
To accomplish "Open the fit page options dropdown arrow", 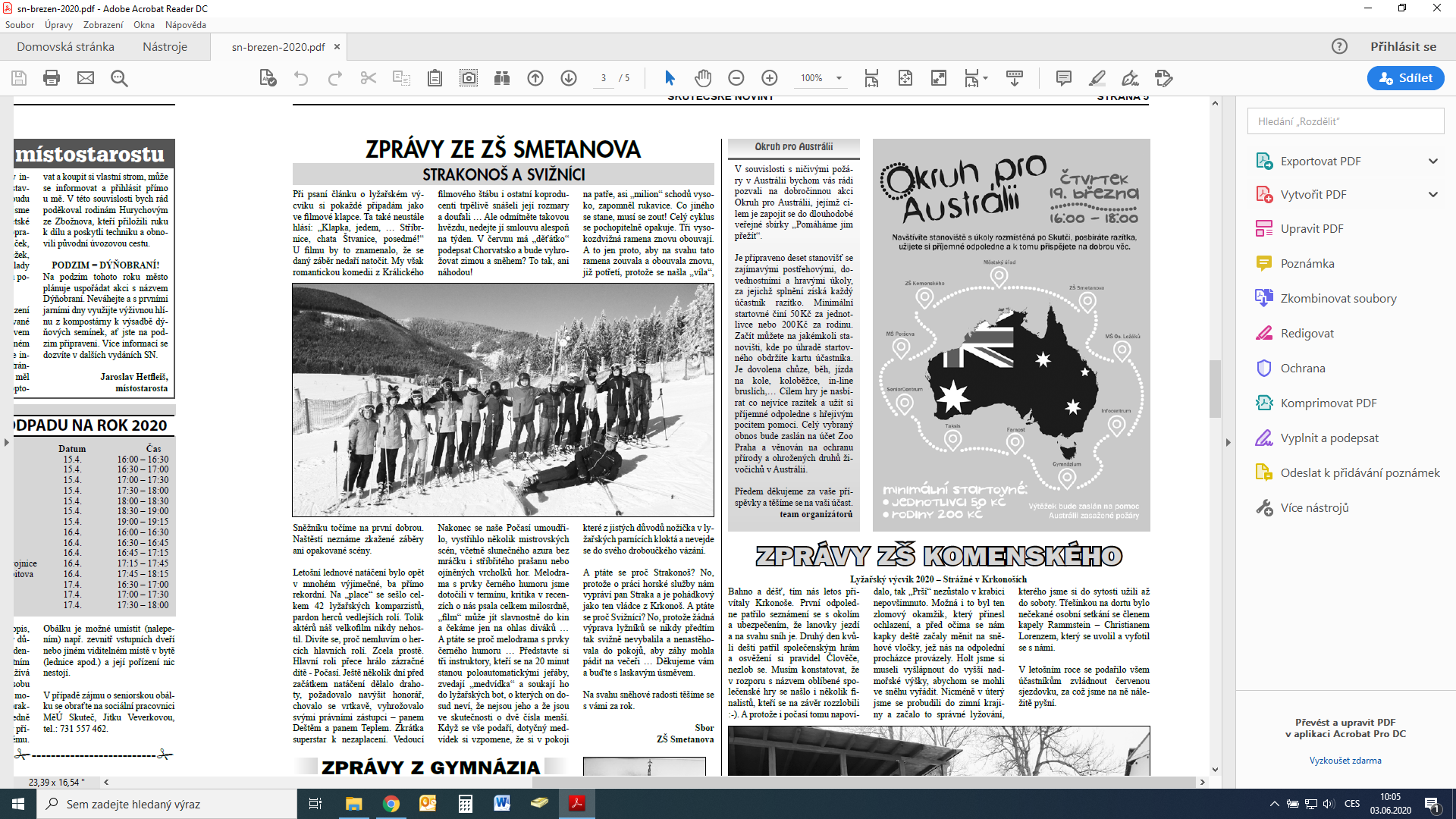I will pos(985,78).
